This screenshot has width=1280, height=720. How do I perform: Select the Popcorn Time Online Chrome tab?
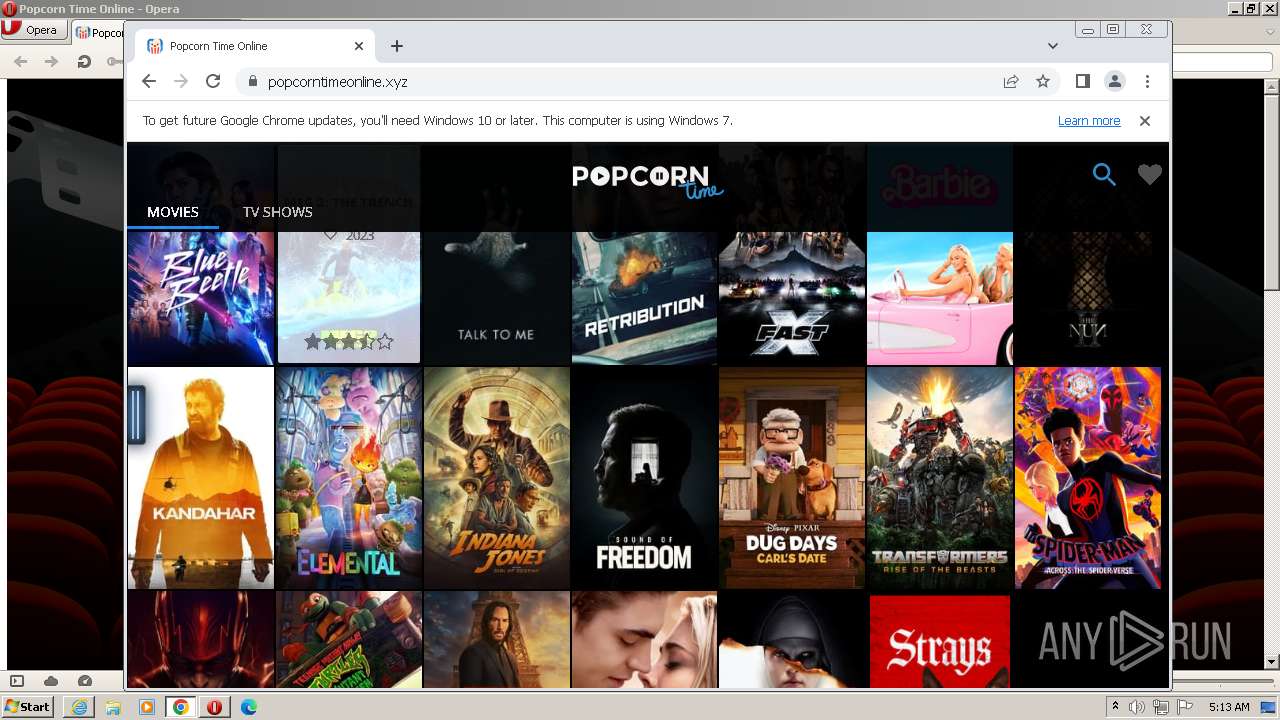255,46
